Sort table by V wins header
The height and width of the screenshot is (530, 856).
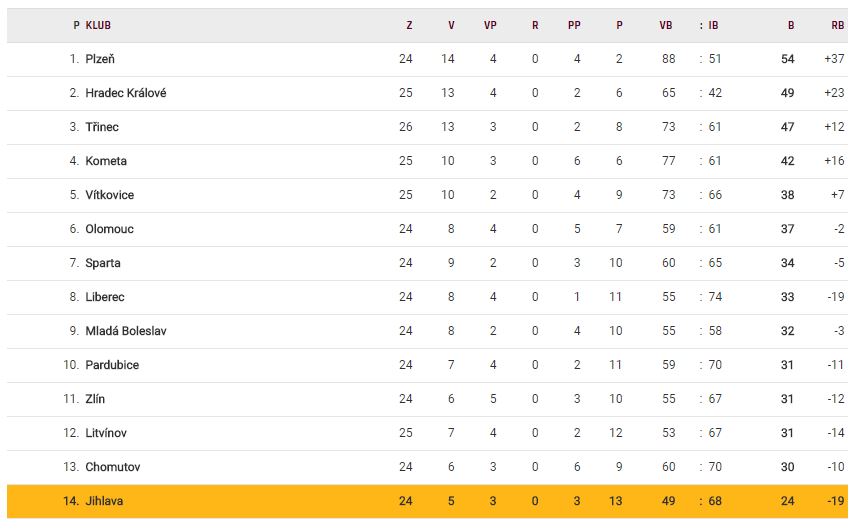(451, 26)
